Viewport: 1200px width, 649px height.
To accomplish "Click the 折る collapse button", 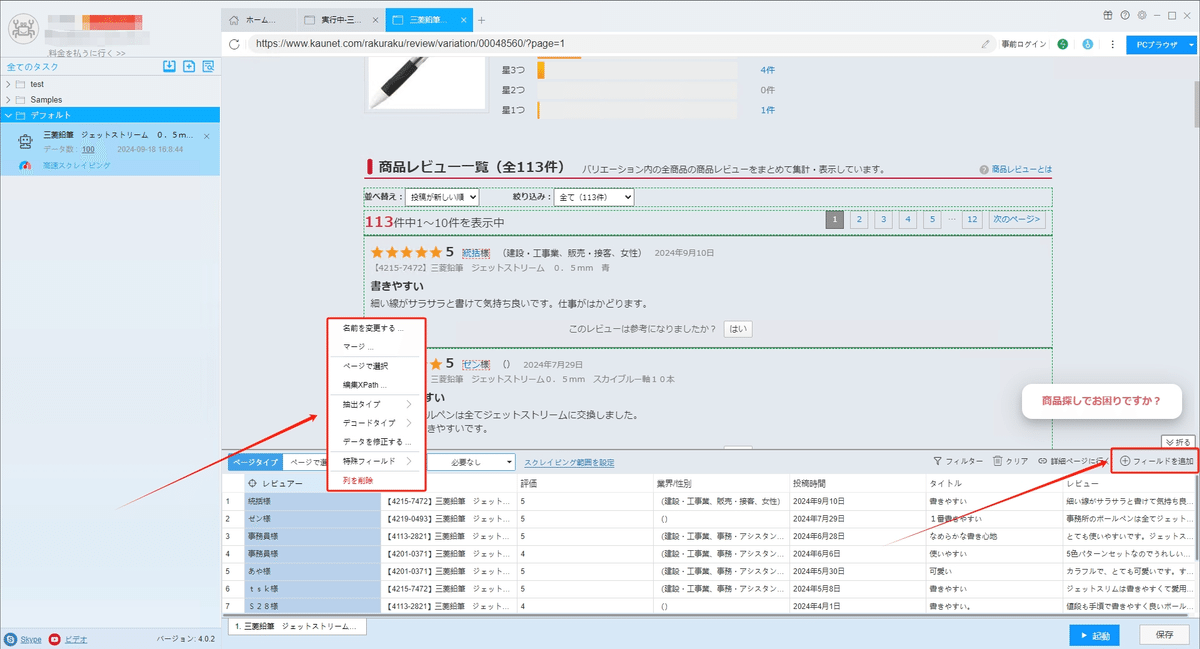I will coord(1179,441).
